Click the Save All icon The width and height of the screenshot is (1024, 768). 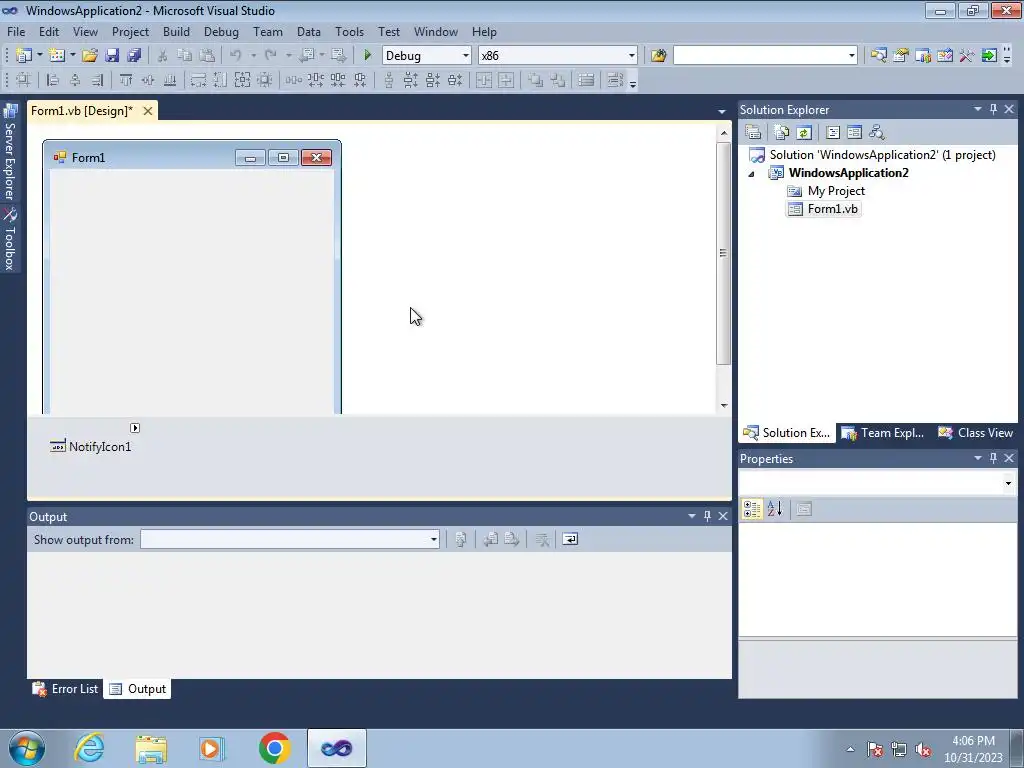134,56
